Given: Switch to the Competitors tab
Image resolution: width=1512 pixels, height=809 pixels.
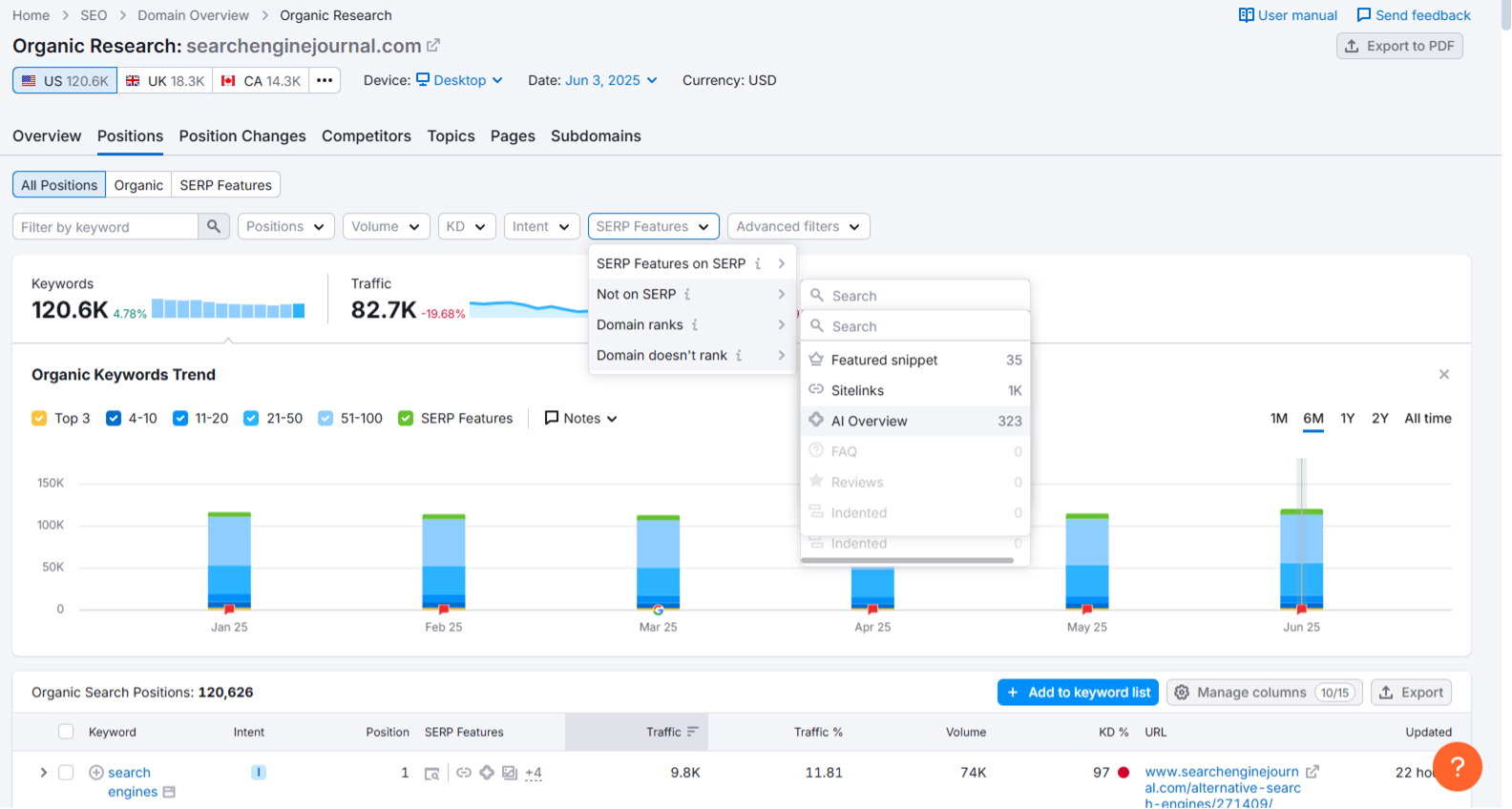Looking at the screenshot, I should (367, 135).
